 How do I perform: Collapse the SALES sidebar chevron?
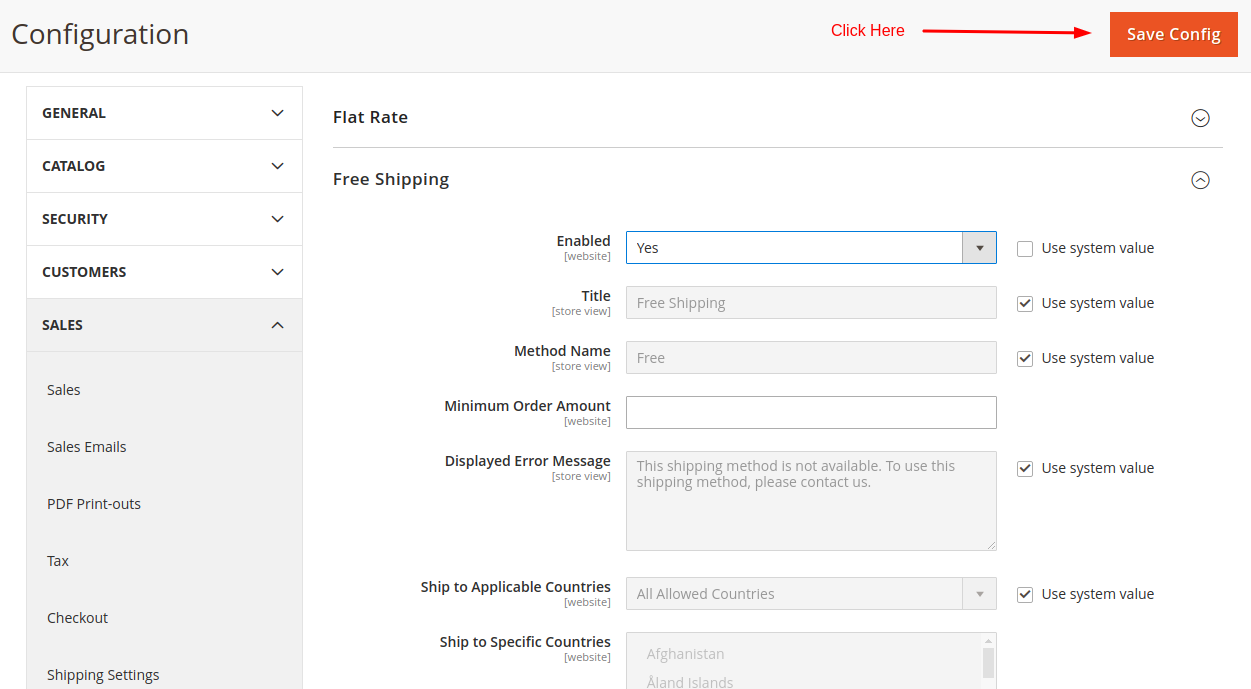tap(278, 325)
